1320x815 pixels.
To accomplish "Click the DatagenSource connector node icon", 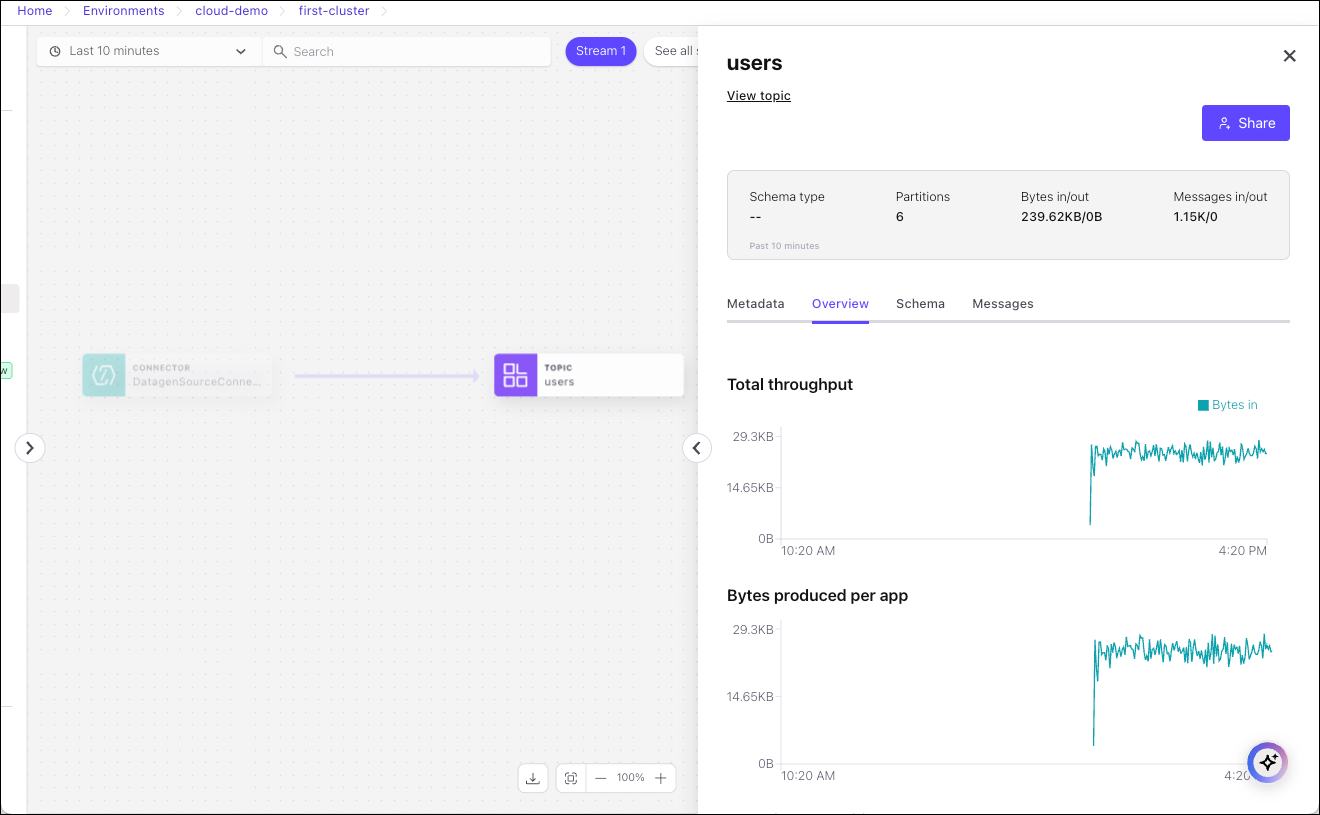I will pyautogui.click(x=104, y=375).
